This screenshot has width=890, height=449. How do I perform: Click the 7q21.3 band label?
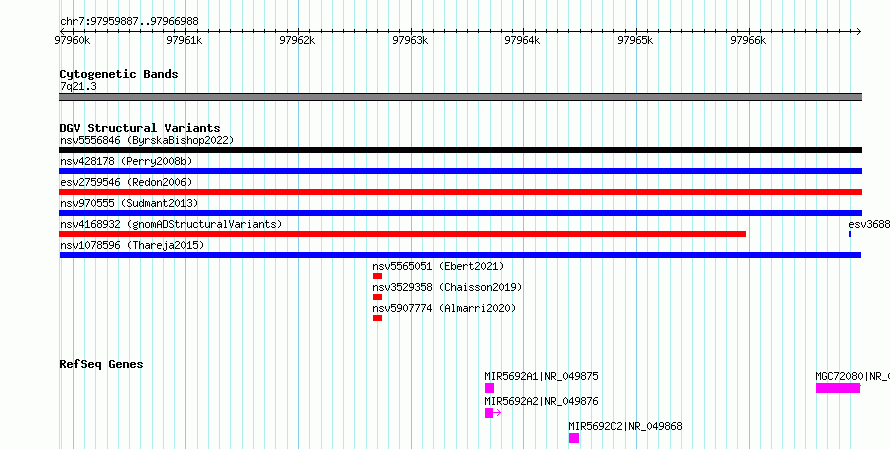click(x=78, y=86)
